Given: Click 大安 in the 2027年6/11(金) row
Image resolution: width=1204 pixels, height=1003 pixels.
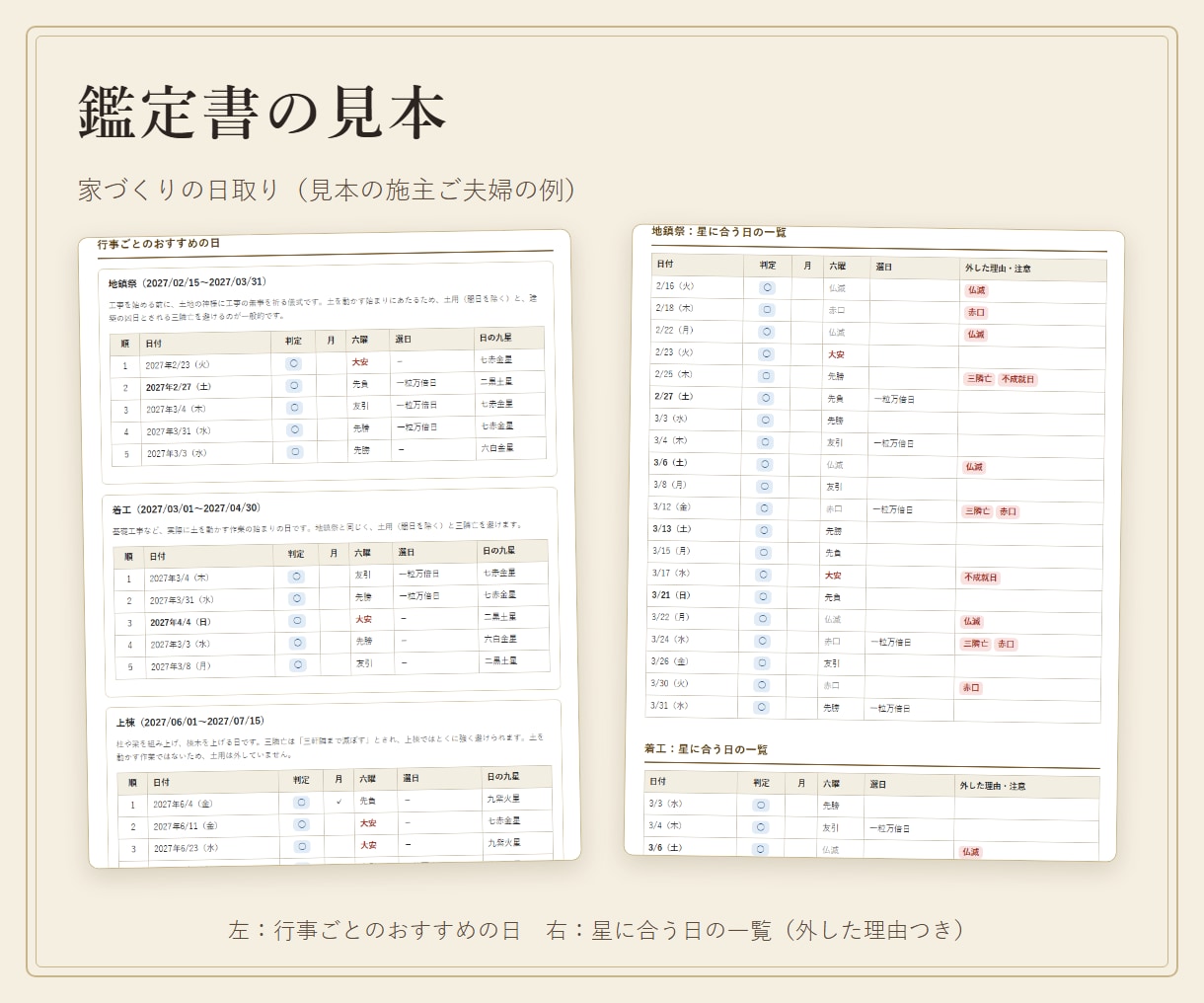Looking at the screenshot, I should pos(368,823).
